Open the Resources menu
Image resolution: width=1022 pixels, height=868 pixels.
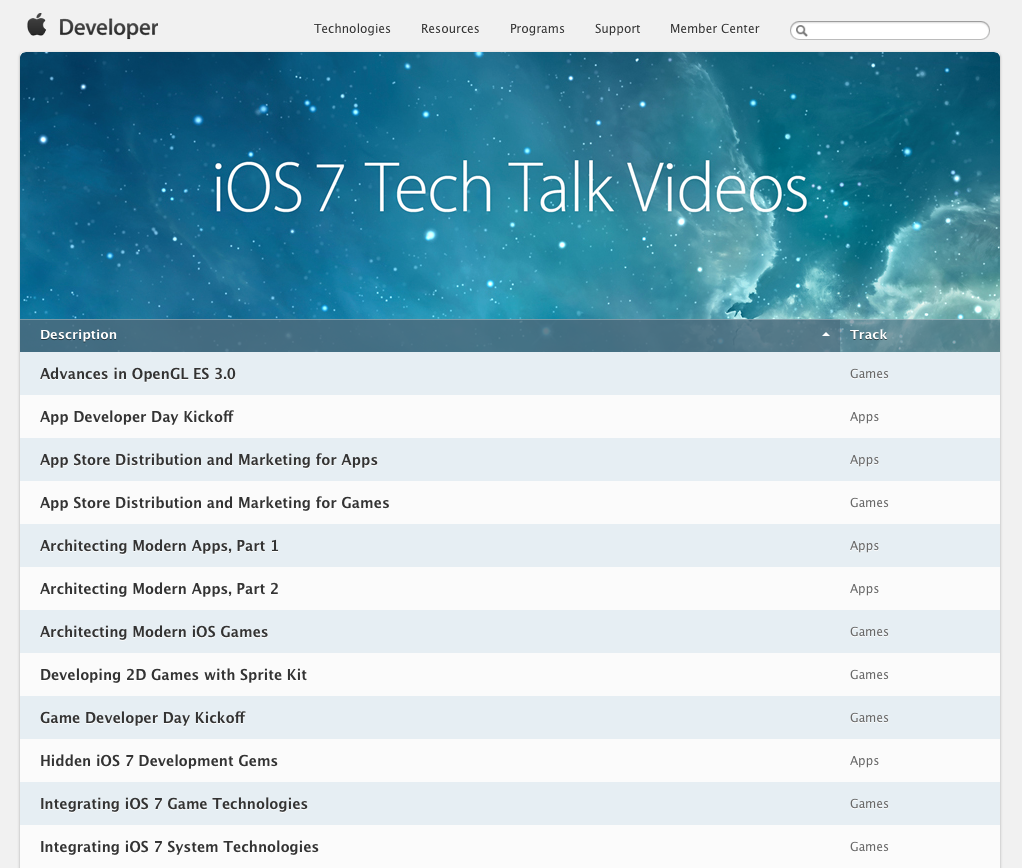(x=450, y=29)
